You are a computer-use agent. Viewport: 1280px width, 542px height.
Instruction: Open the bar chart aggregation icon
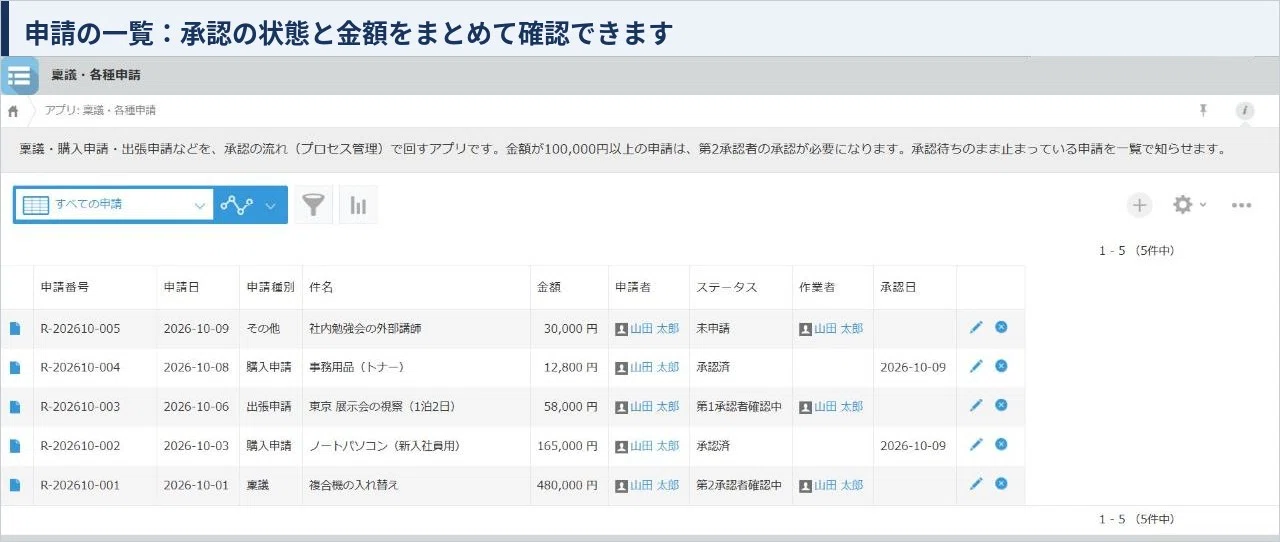pyautogui.click(x=358, y=205)
